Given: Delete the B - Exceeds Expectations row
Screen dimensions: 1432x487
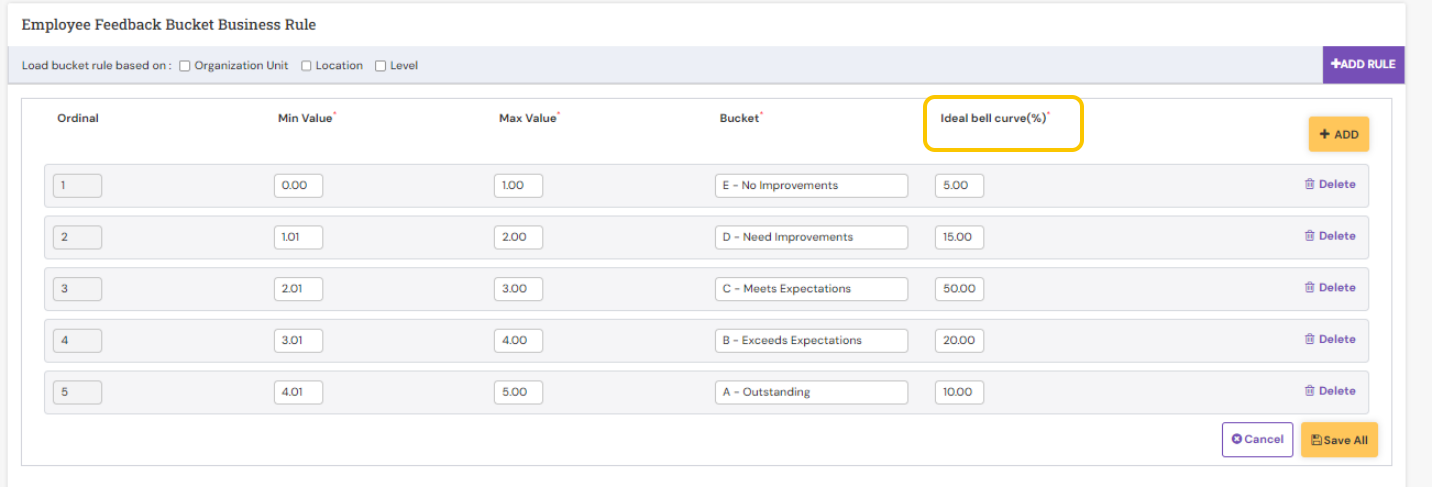Looking at the screenshot, I should (1330, 339).
